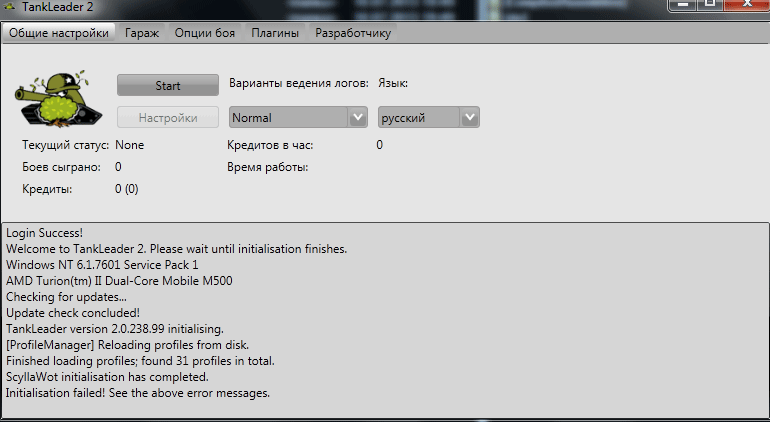Switch to the Плагины tab
Image resolution: width=770 pixels, height=422 pixels.
[x=275, y=33]
